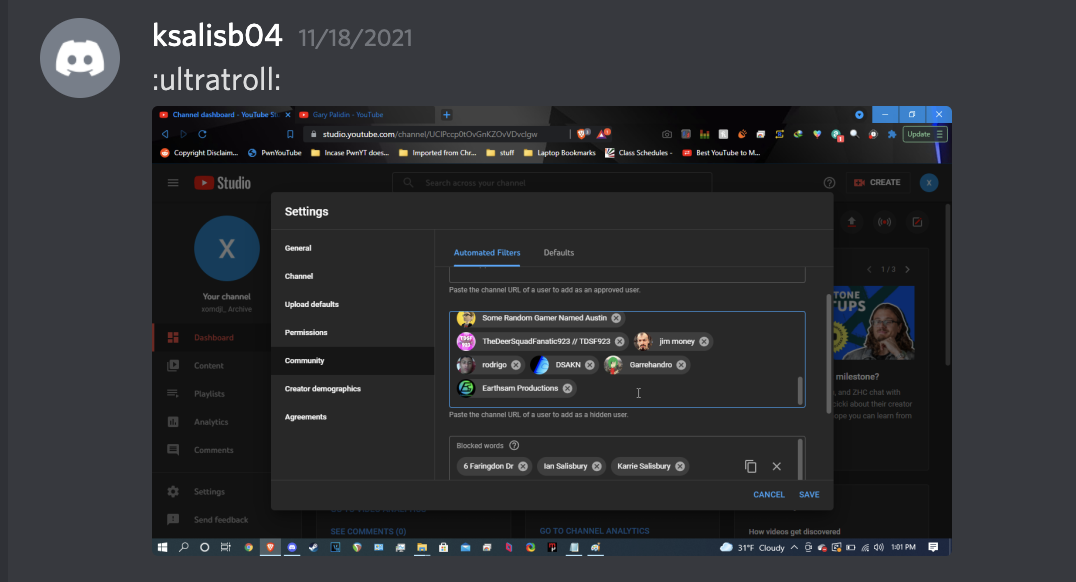Screen dimensions: 1076x582
Task: Open Creator demographics settings section
Action: [322, 389]
